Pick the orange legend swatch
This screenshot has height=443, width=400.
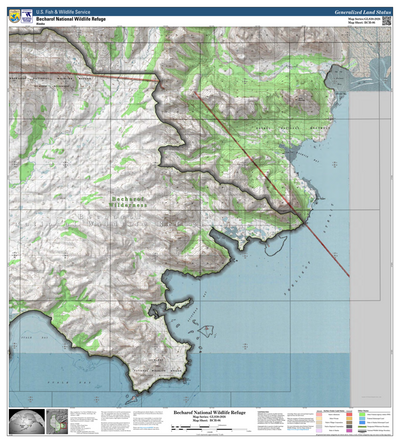[x=349, y=418]
